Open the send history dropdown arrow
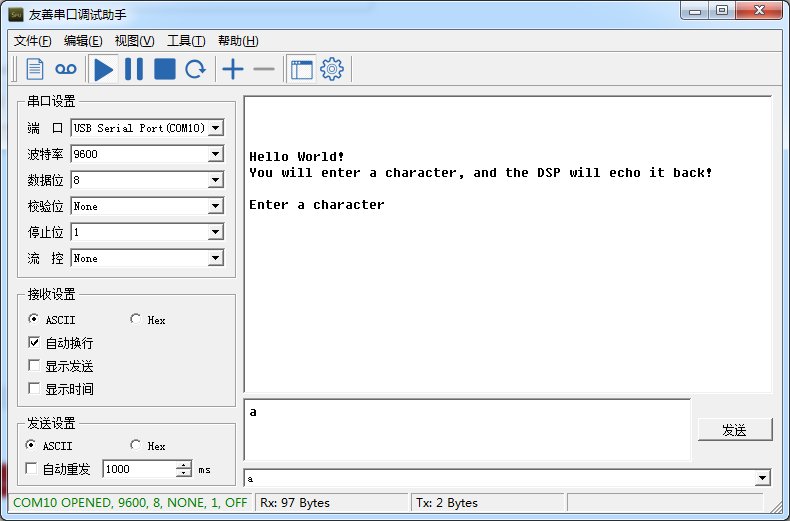 click(763, 478)
